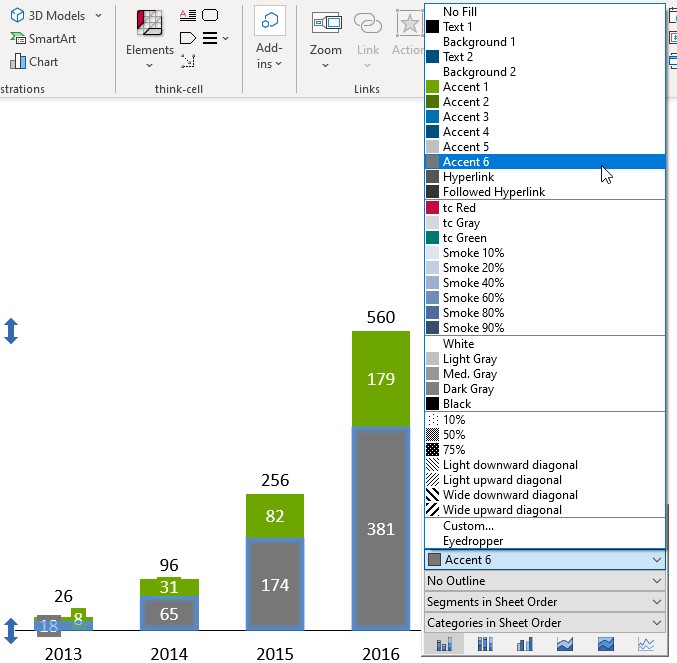The width and height of the screenshot is (677, 663).
Task: Insert a SmartArt graphic
Action: (x=44, y=39)
